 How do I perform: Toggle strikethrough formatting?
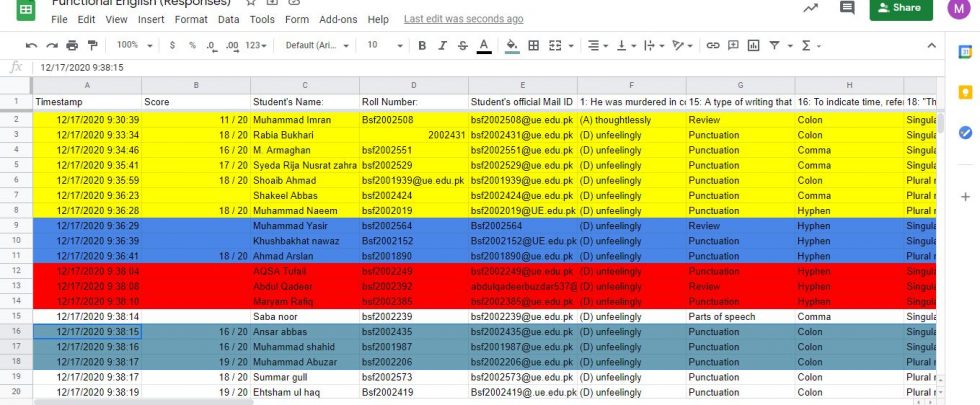pyautogui.click(x=462, y=46)
